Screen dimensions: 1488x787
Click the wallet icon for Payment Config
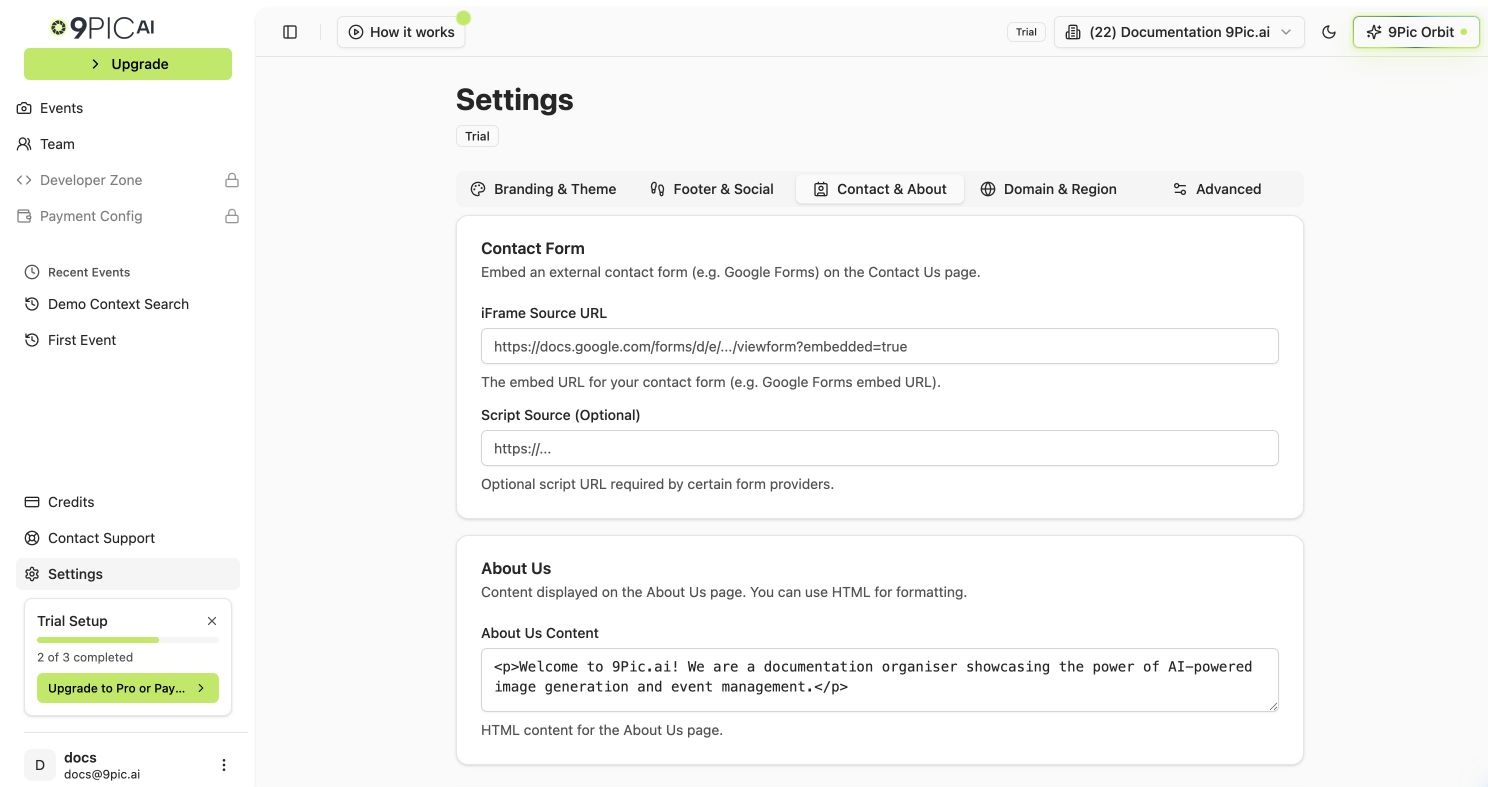pyautogui.click(x=24, y=216)
